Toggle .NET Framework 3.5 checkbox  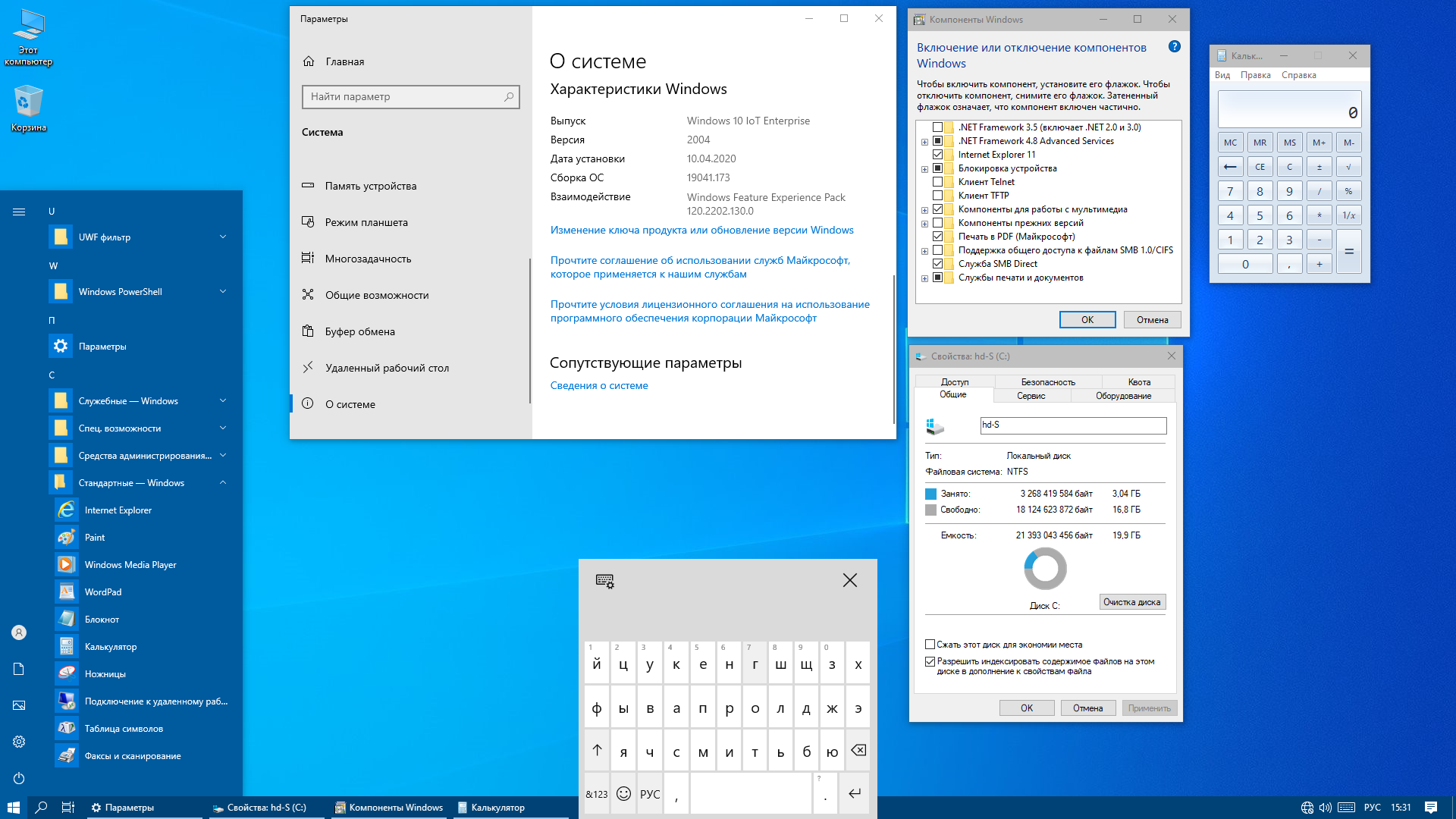938,127
